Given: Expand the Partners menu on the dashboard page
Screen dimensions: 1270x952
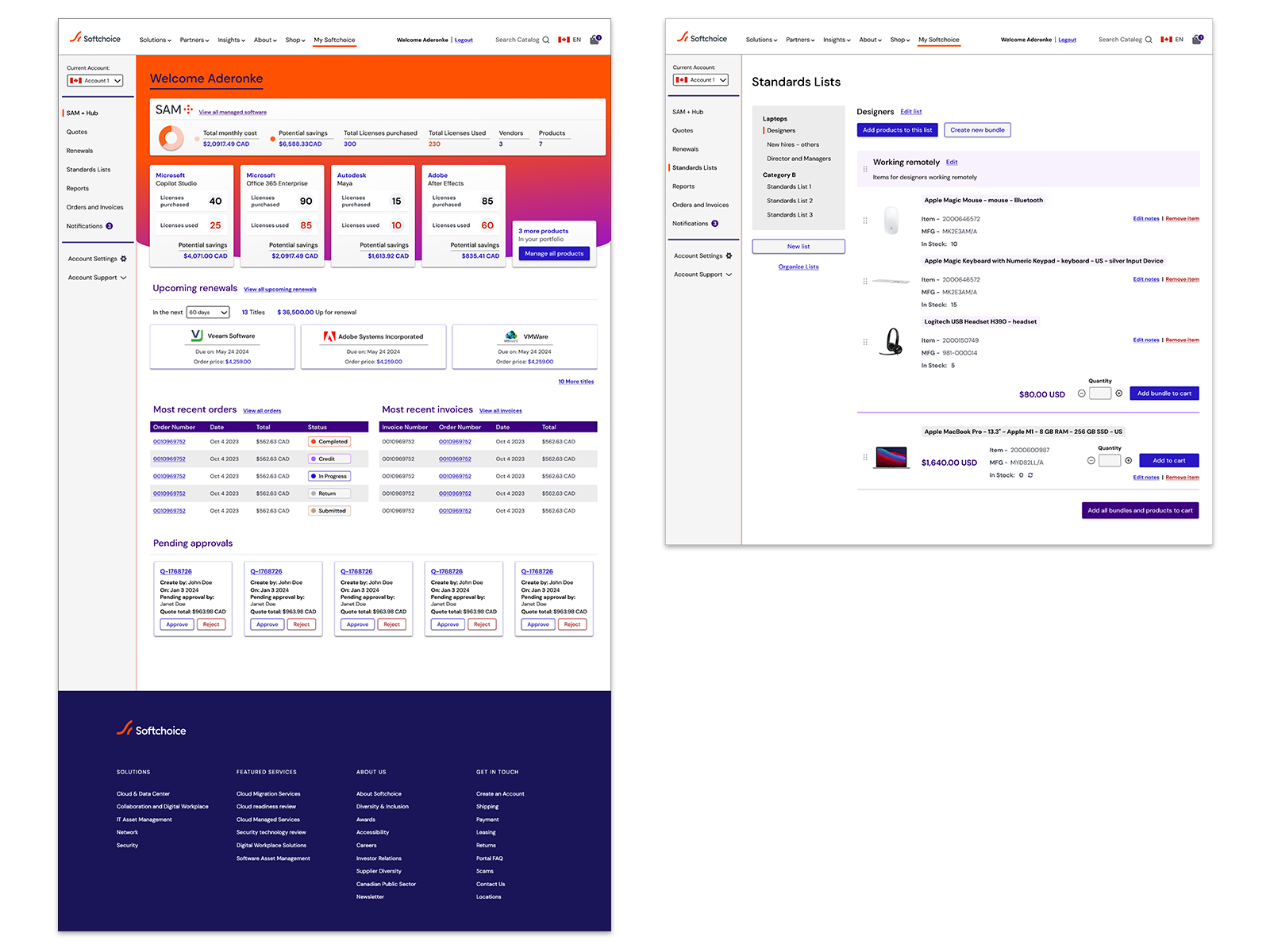Looking at the screenshot, I should coord(194,40).
